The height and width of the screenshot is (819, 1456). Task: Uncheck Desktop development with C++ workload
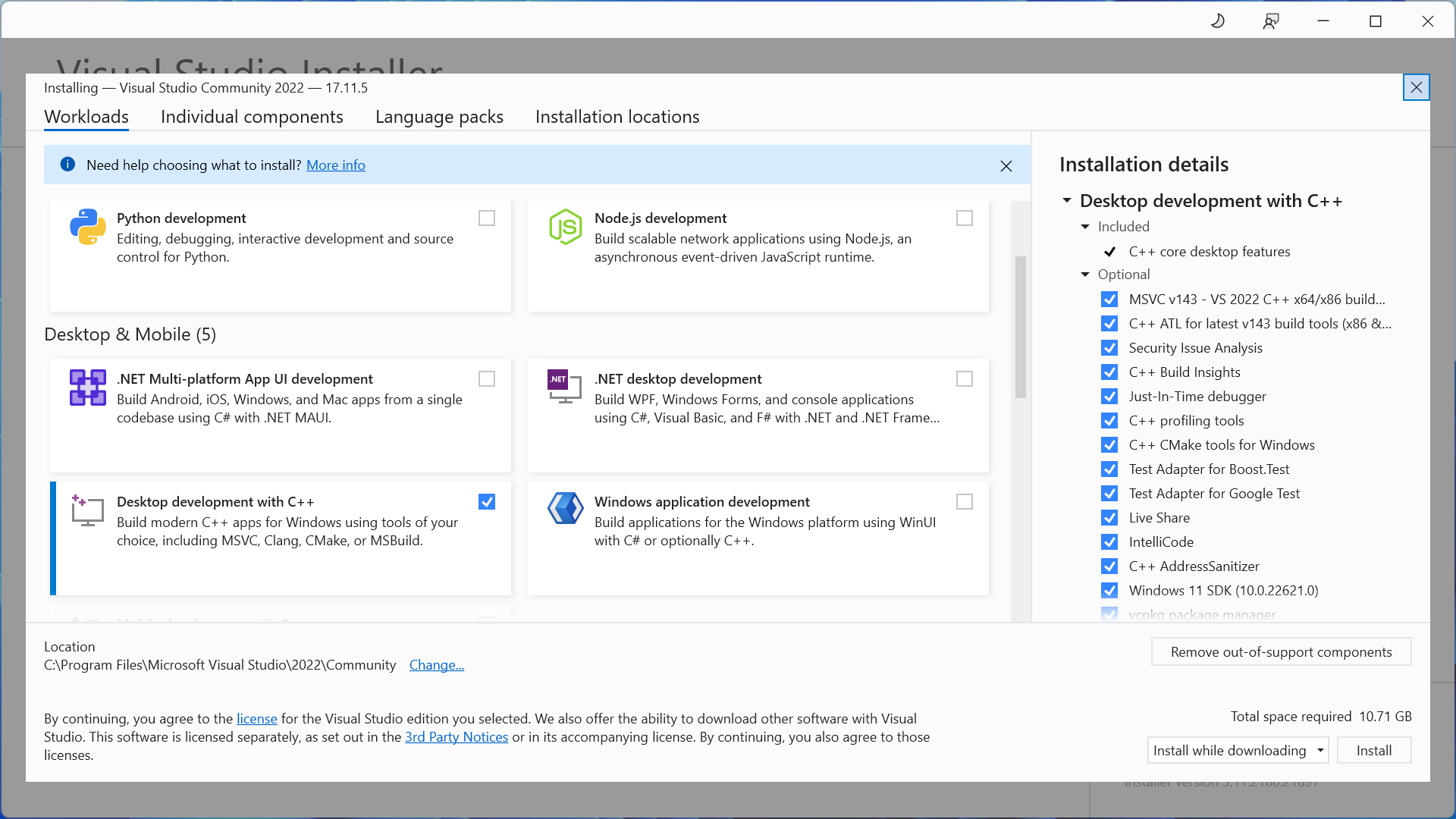(487, 502)
